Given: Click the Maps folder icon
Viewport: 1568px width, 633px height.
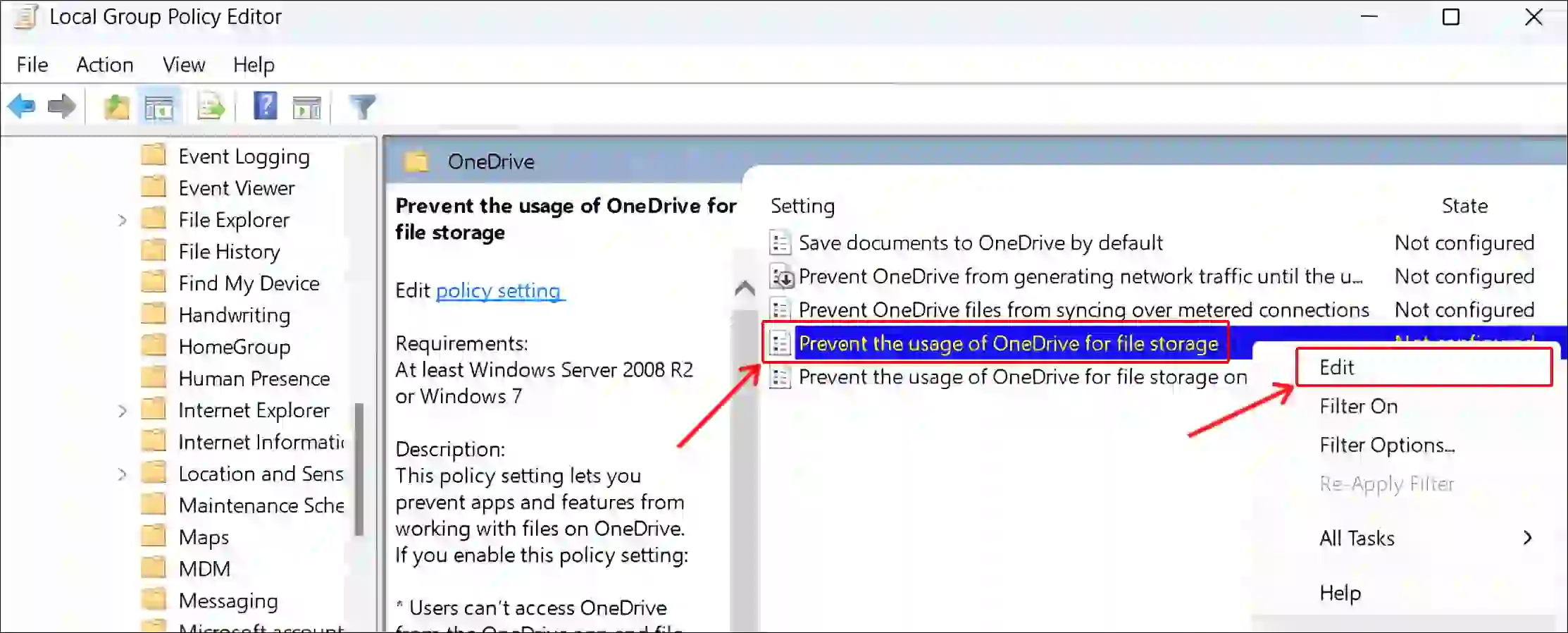Looking at the screenshot, I should 154,536.
